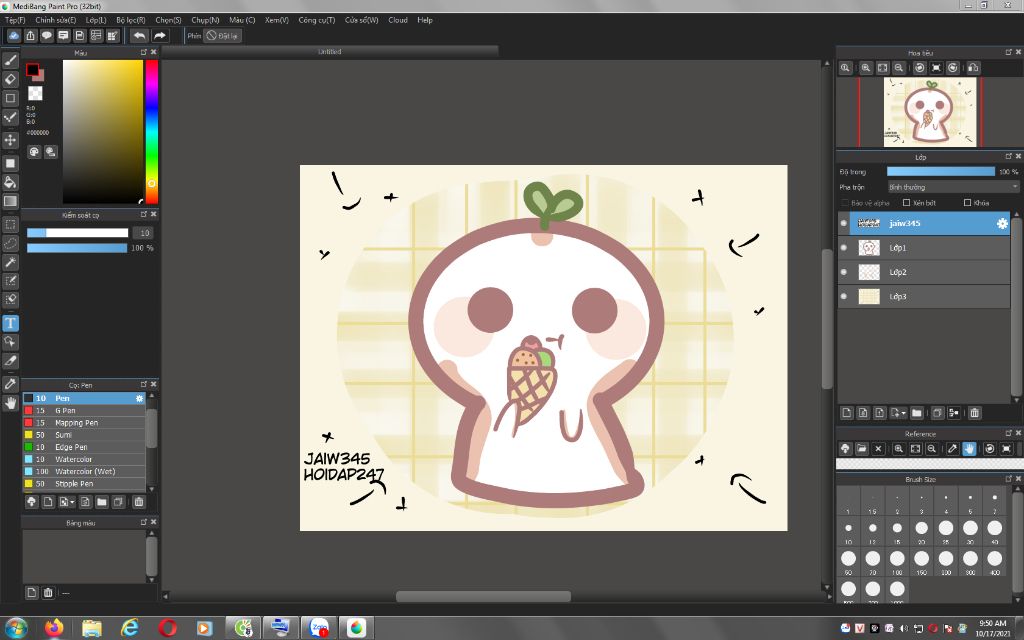Select the Watercolor (Wet) brush

84,472
